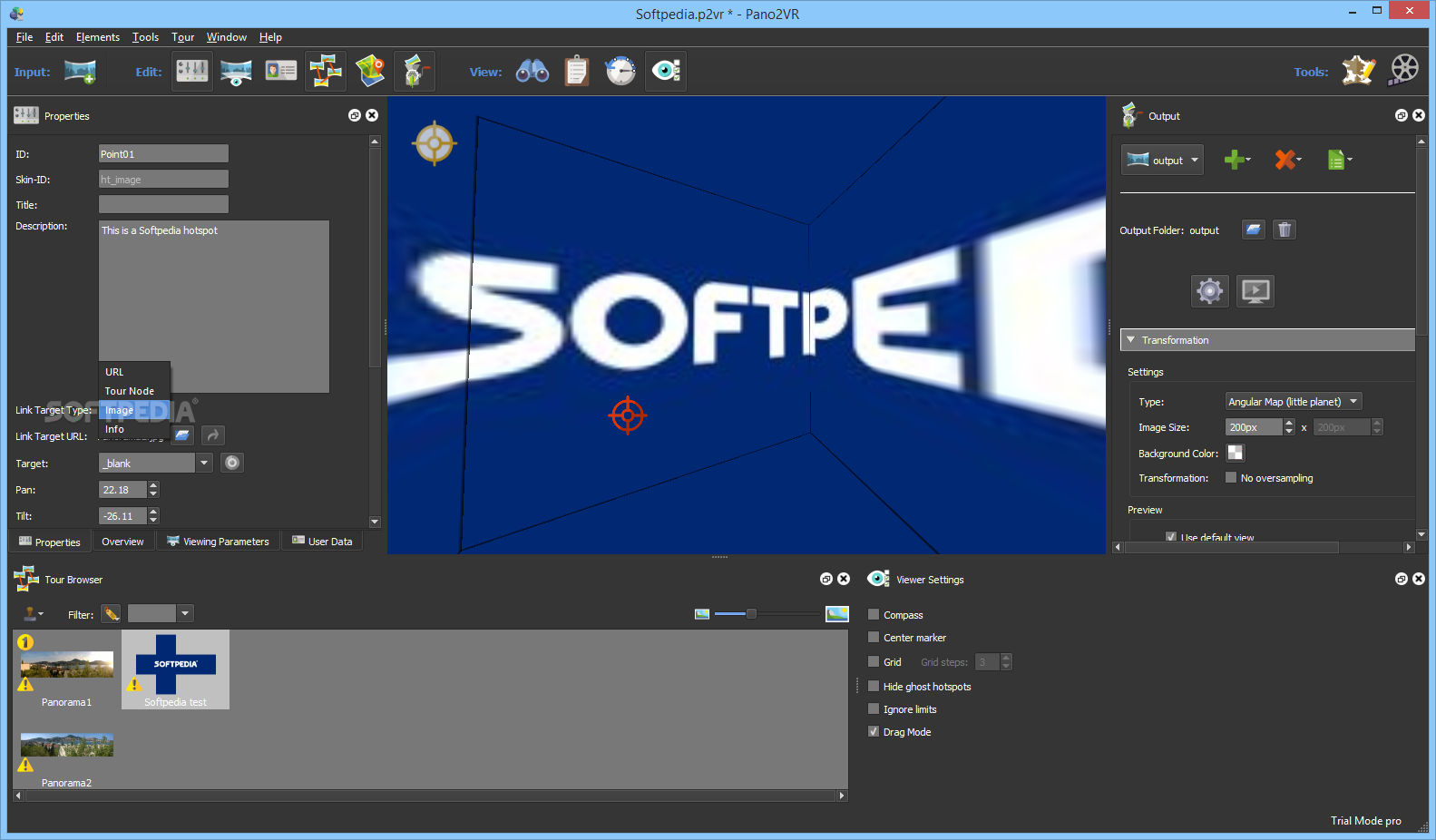1436x840 pixels.
Task: Choose URL from link type list
Action: (x=134, y=372)
